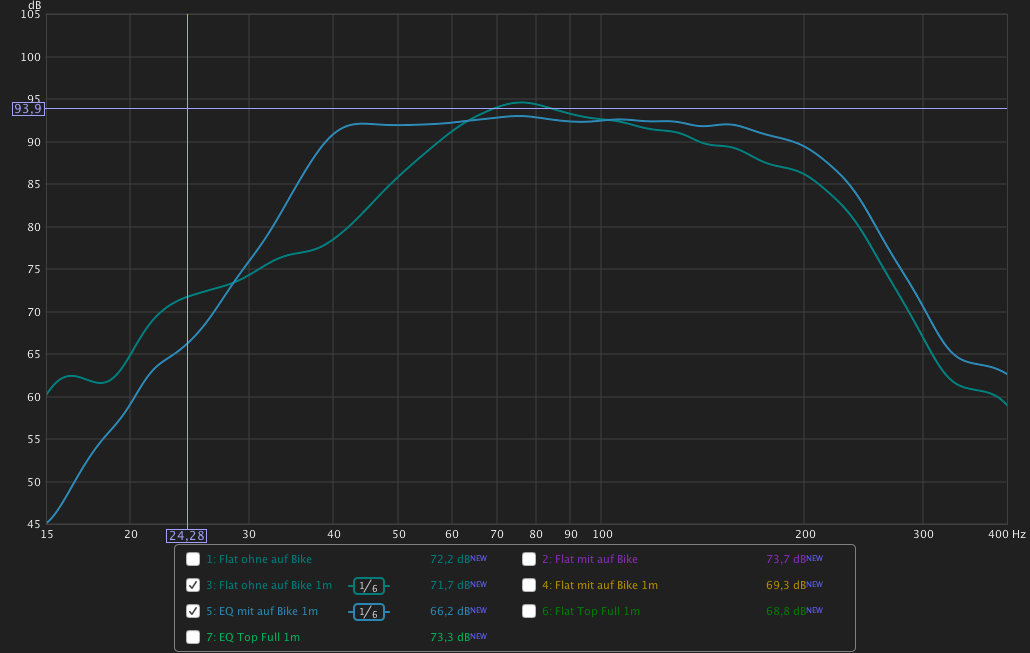The width and height of the screenshot is (1030, 653).
Task: Uncheck the 5: EQ mit auf Bike 1m checkbox
Action: tap(193, 612)
